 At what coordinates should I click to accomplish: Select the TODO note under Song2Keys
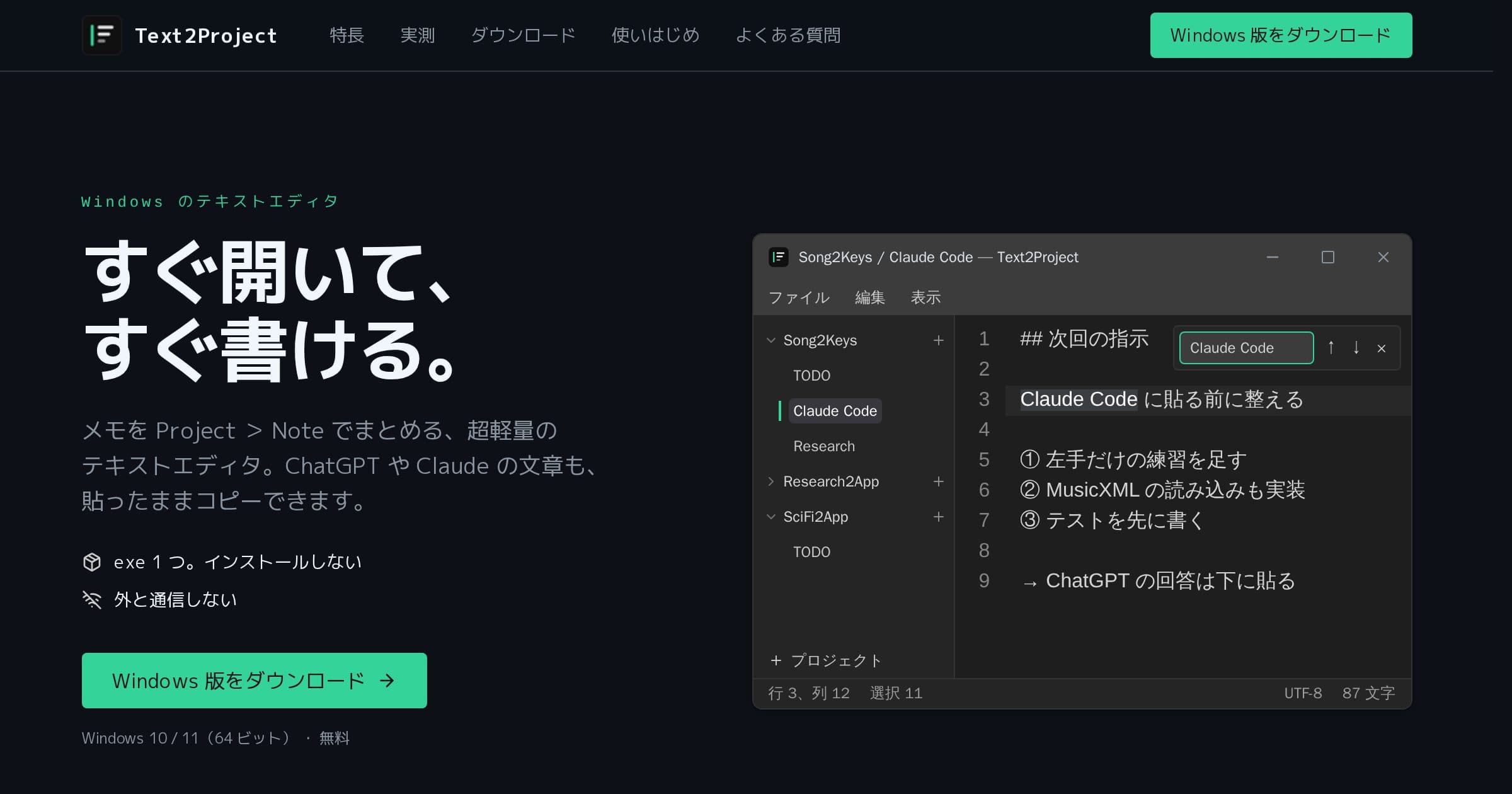click(x=812, y=376)
